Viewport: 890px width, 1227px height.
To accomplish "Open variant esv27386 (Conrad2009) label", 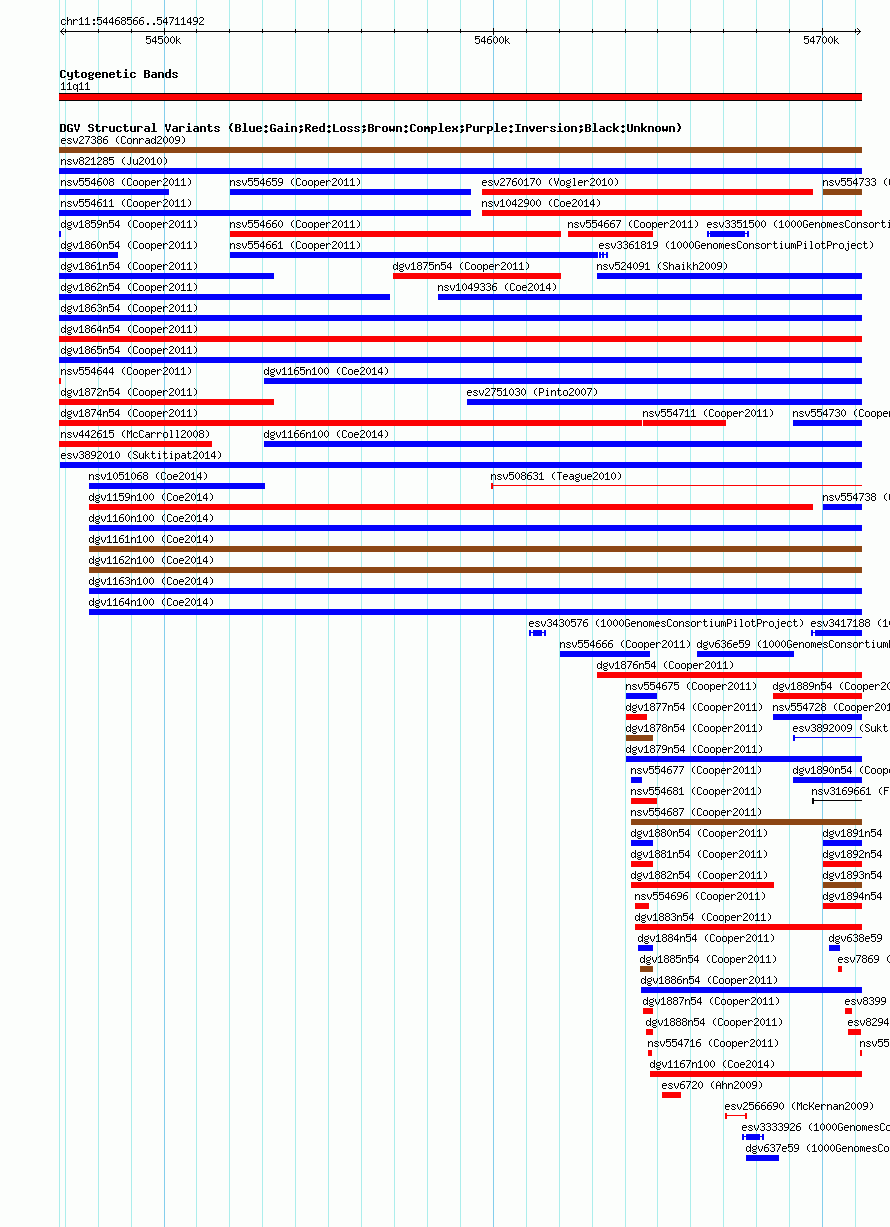I will click(x=123, y=140).
